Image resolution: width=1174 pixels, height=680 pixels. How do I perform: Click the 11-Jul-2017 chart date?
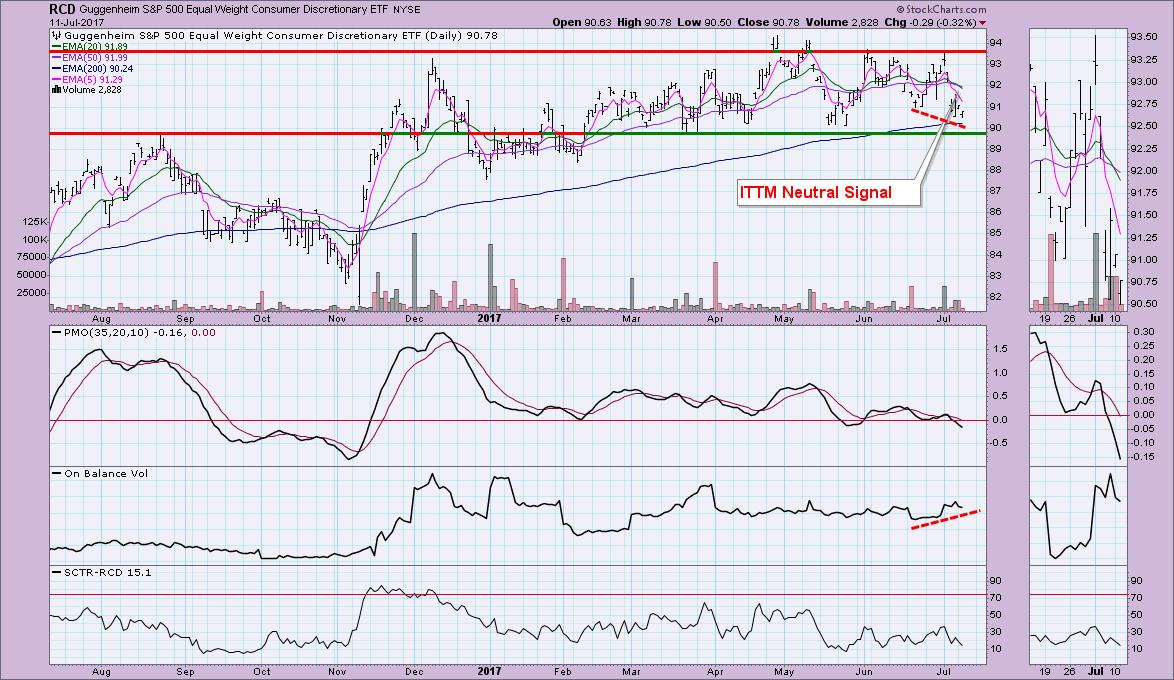[76, 22]
